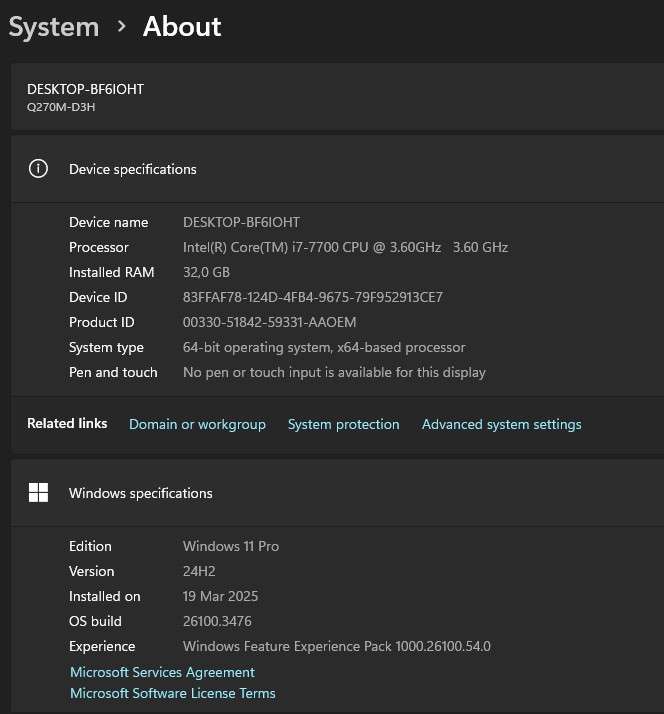Select the Edition value Windows 11 Pro
This screenshot has width=664, height=714.
pyautogui.click(x=231, y=546)
